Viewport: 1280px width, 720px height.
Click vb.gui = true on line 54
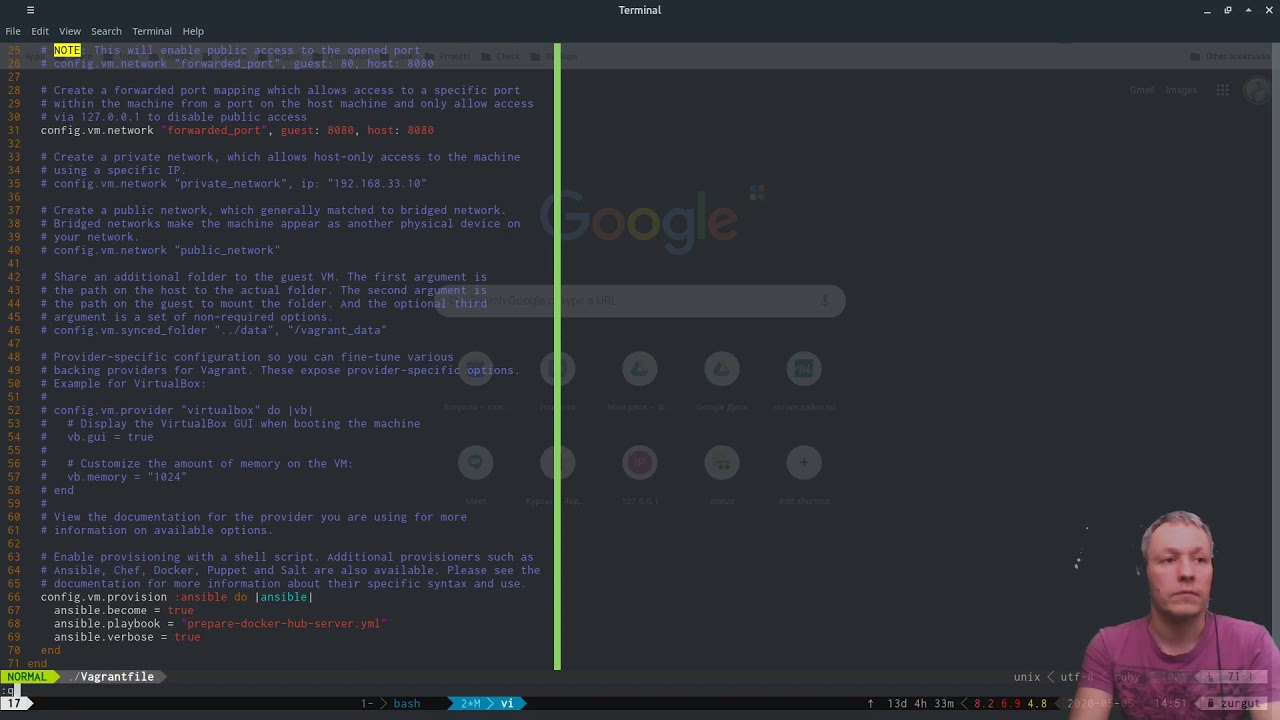coord(110,437)
